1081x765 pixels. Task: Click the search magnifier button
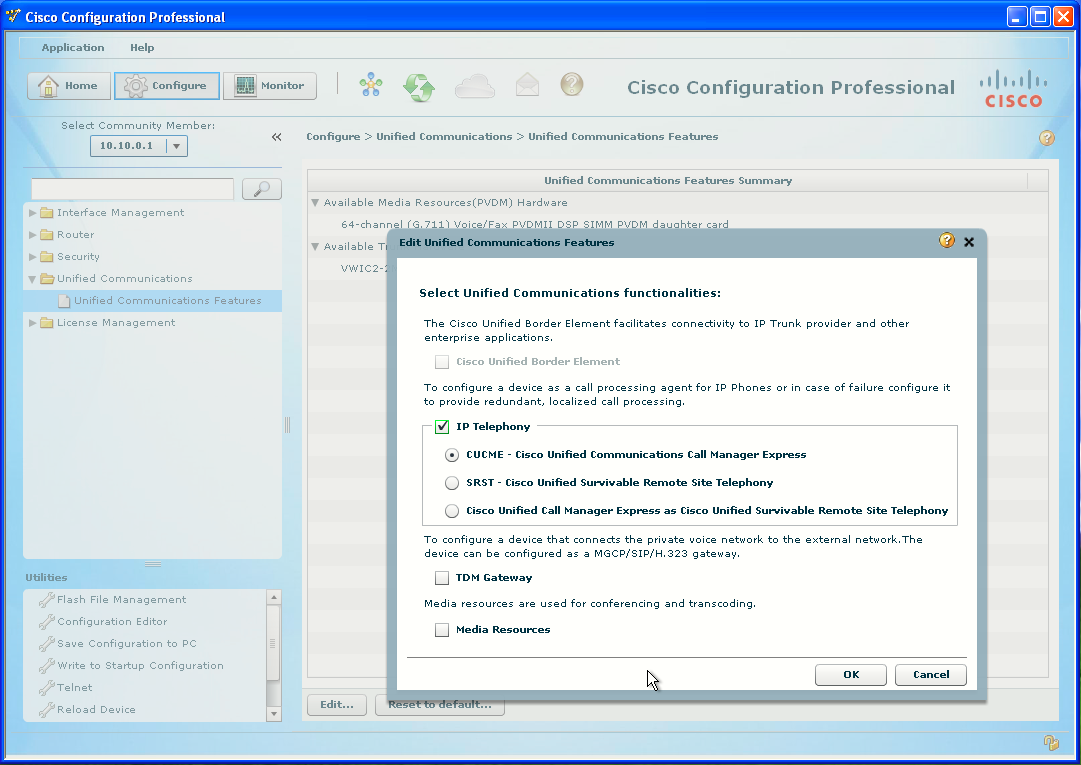coord(262,189)
